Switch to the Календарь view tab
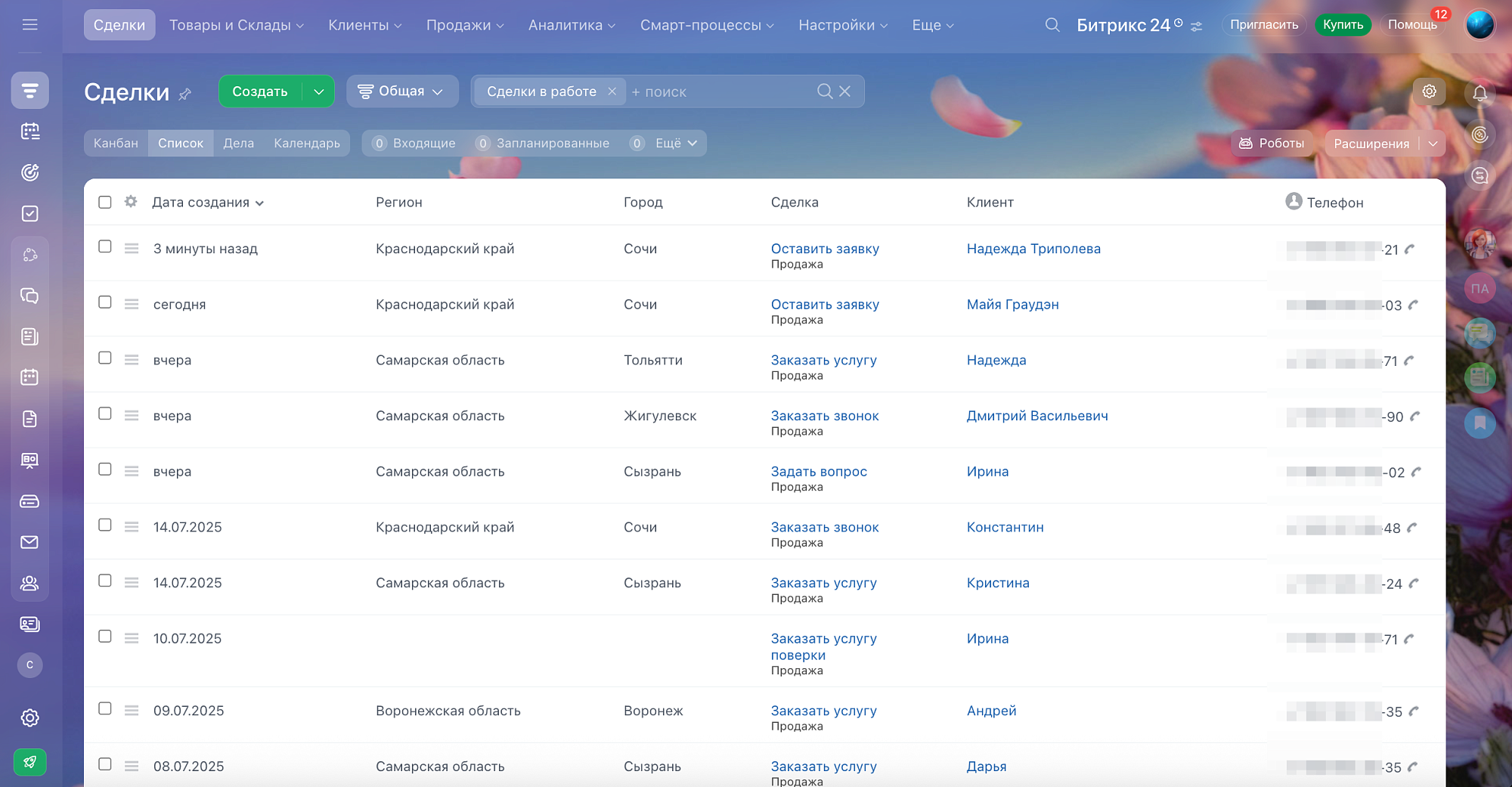 tap(307, 143)
